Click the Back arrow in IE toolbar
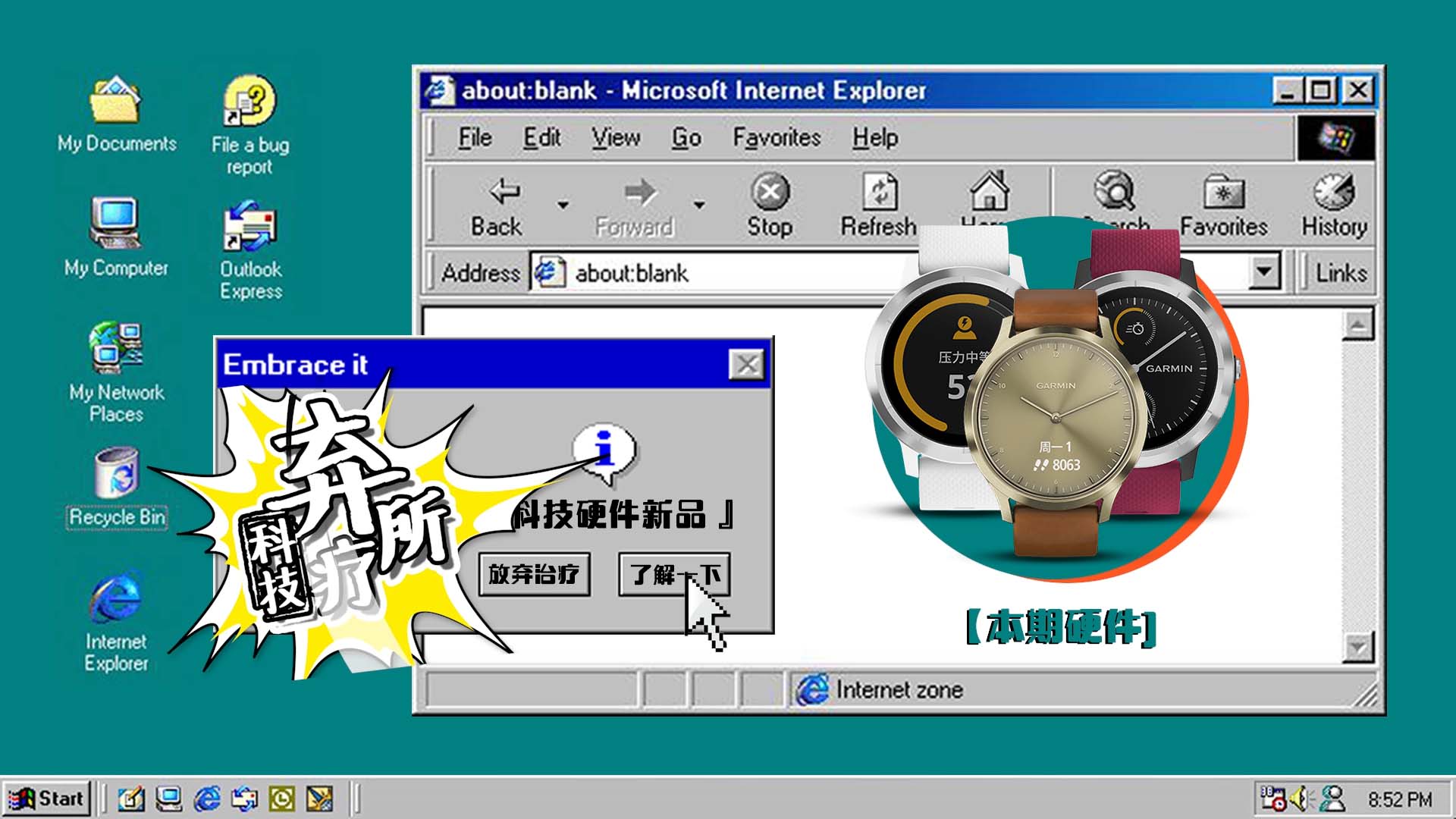1456x819 pixels. [x=504, y=193]
